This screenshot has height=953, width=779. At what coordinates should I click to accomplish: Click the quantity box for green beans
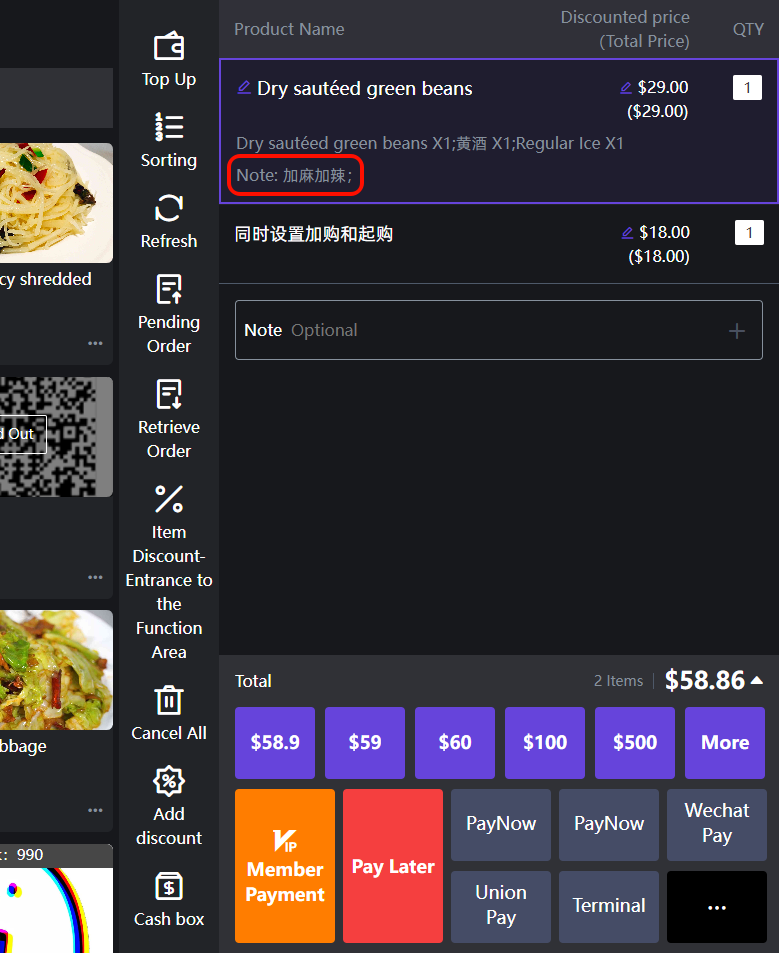click(747, 88)
